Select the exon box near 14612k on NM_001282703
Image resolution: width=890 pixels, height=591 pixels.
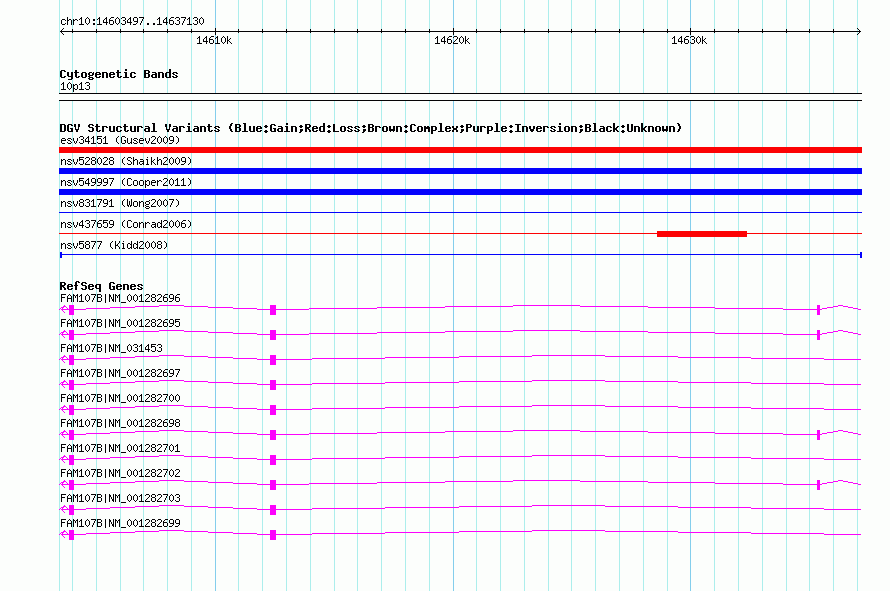[273, 510]
